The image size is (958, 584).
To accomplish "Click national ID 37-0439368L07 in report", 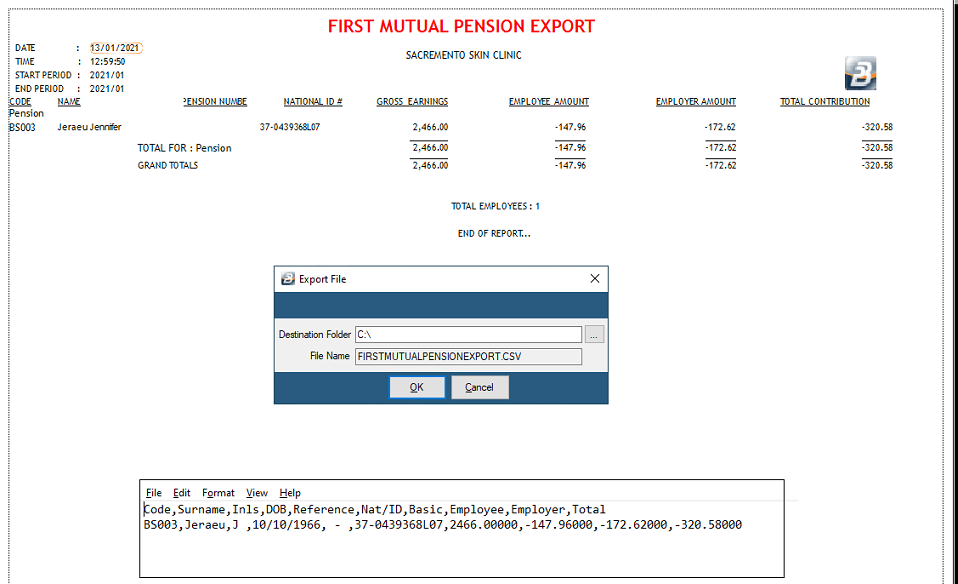I will [290, 127].
